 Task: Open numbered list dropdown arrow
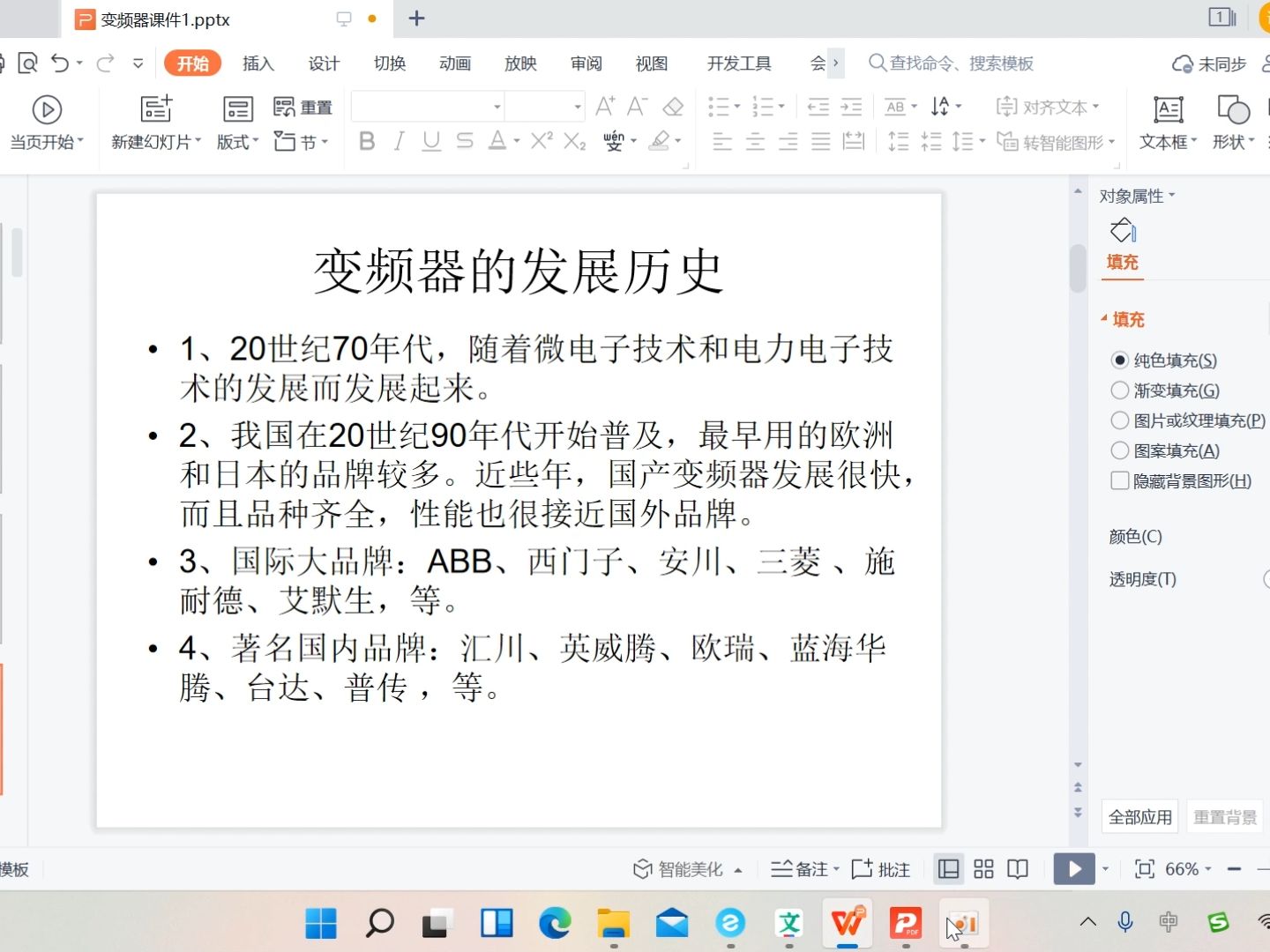pos(781,107)
